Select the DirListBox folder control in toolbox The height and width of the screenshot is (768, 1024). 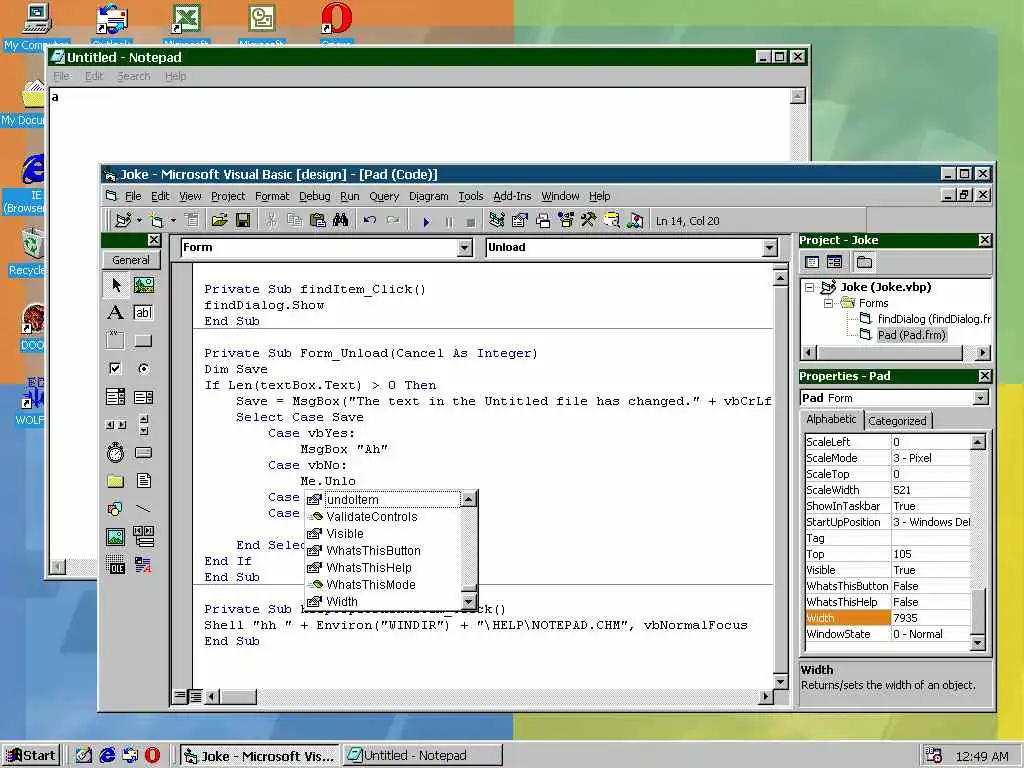[x=116, y=481]
